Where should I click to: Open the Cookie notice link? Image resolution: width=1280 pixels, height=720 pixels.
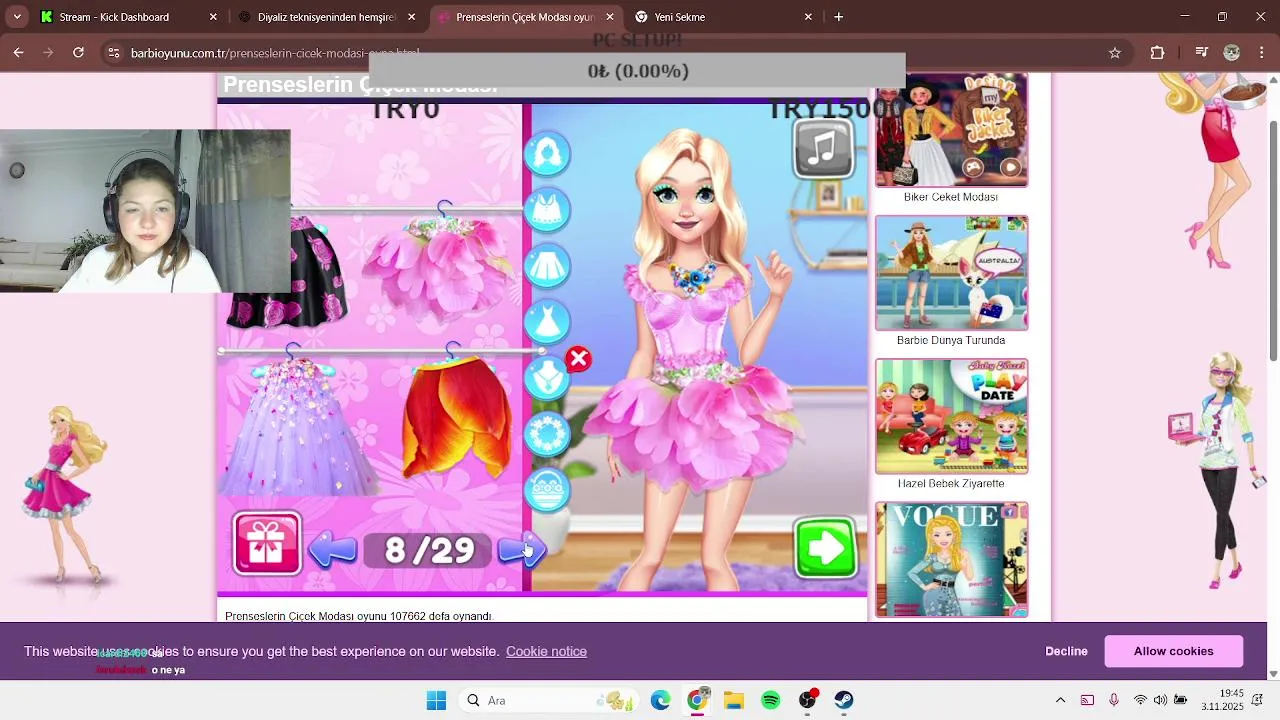tap(546, 651)
